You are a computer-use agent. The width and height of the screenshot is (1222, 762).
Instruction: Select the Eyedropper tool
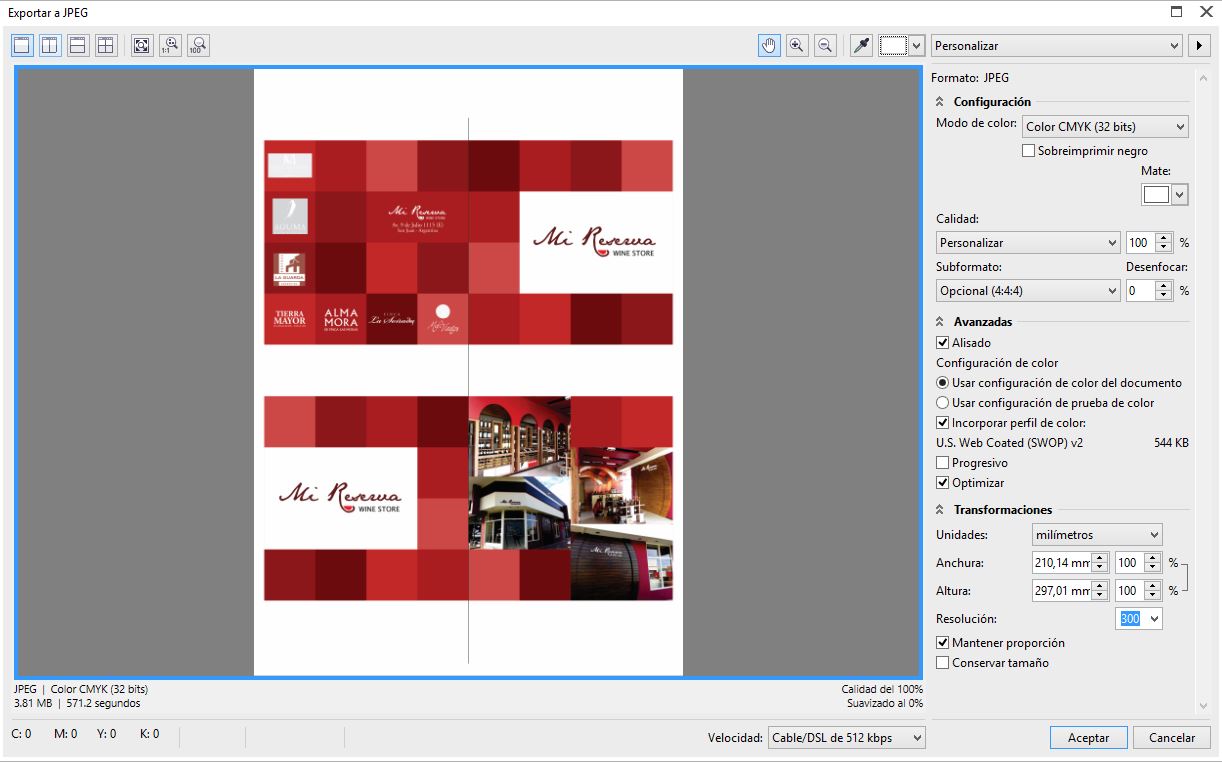[861, 45]
